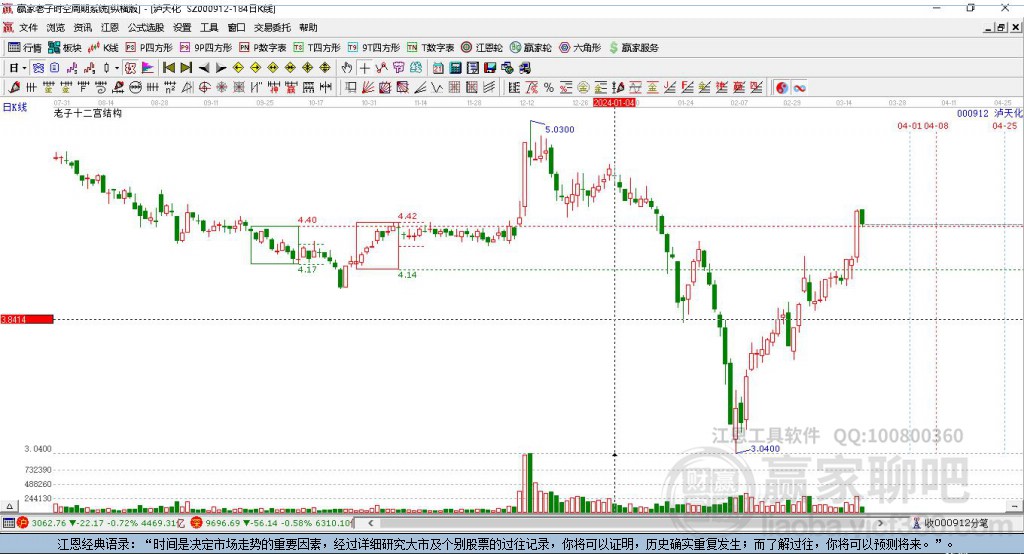Screen dimensions: 1024x554
Task: Open the 江恩 menu
Action: coord(110,27)
